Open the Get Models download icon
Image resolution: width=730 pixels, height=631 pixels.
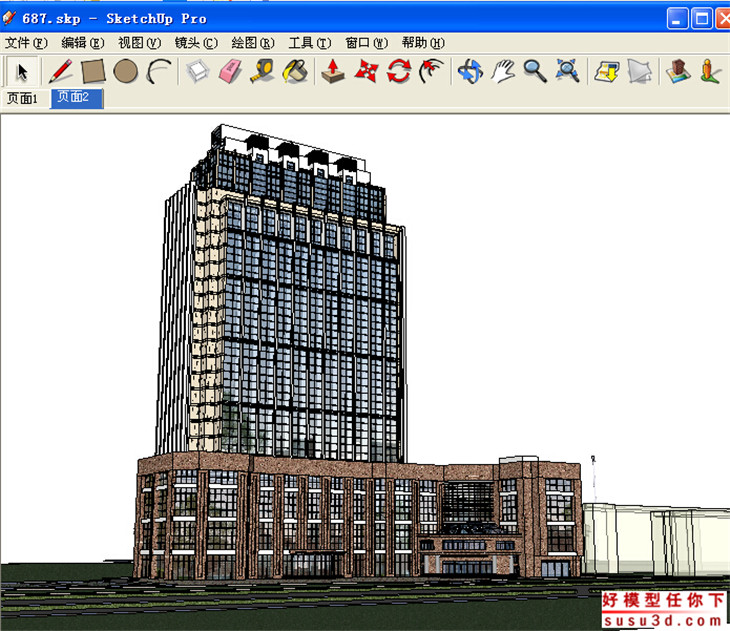[x=607, y=71]
